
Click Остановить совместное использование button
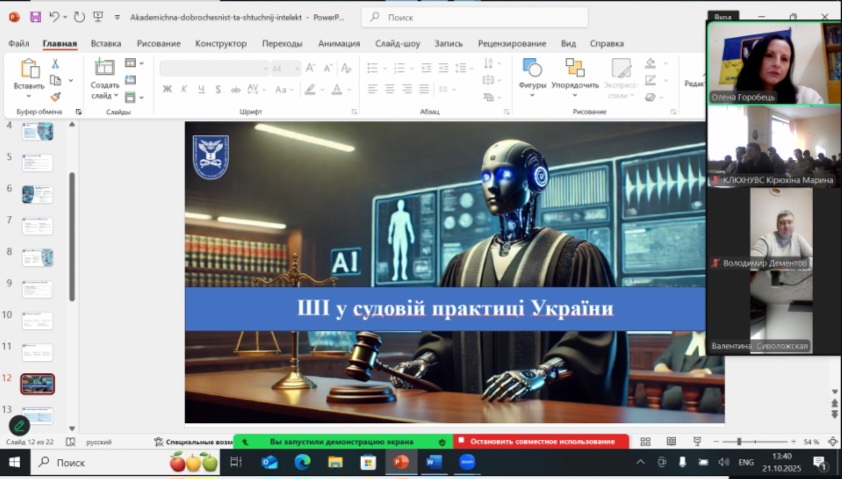pyautogui.click(x=541, y=441)
